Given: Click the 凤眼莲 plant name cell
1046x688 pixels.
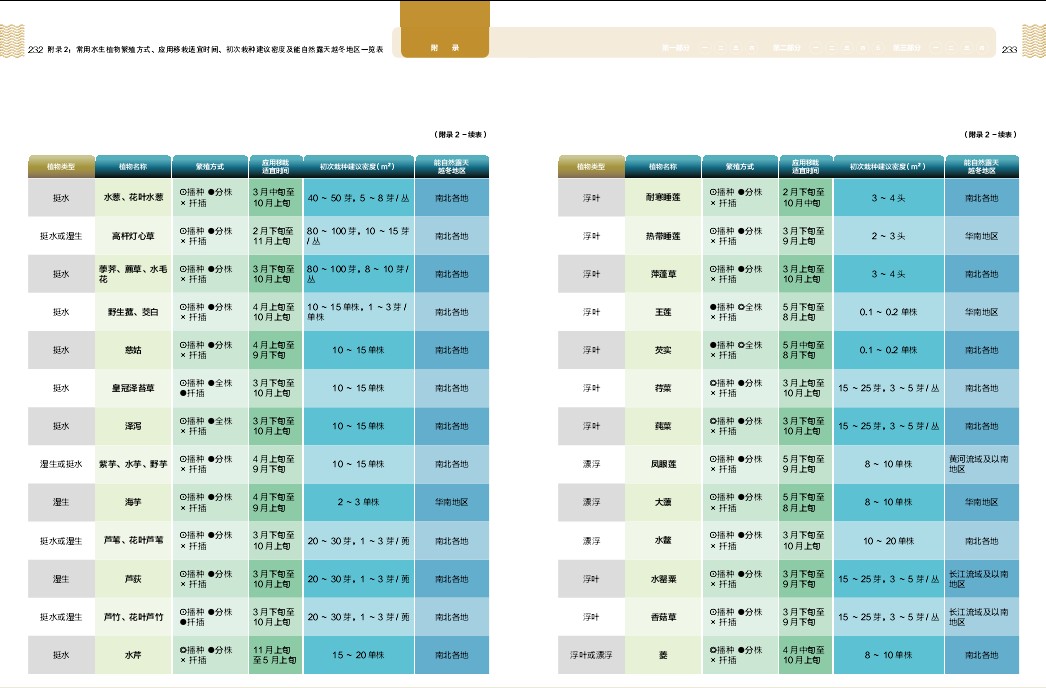Looking at the screenshot, I should (x=662, y=464).
